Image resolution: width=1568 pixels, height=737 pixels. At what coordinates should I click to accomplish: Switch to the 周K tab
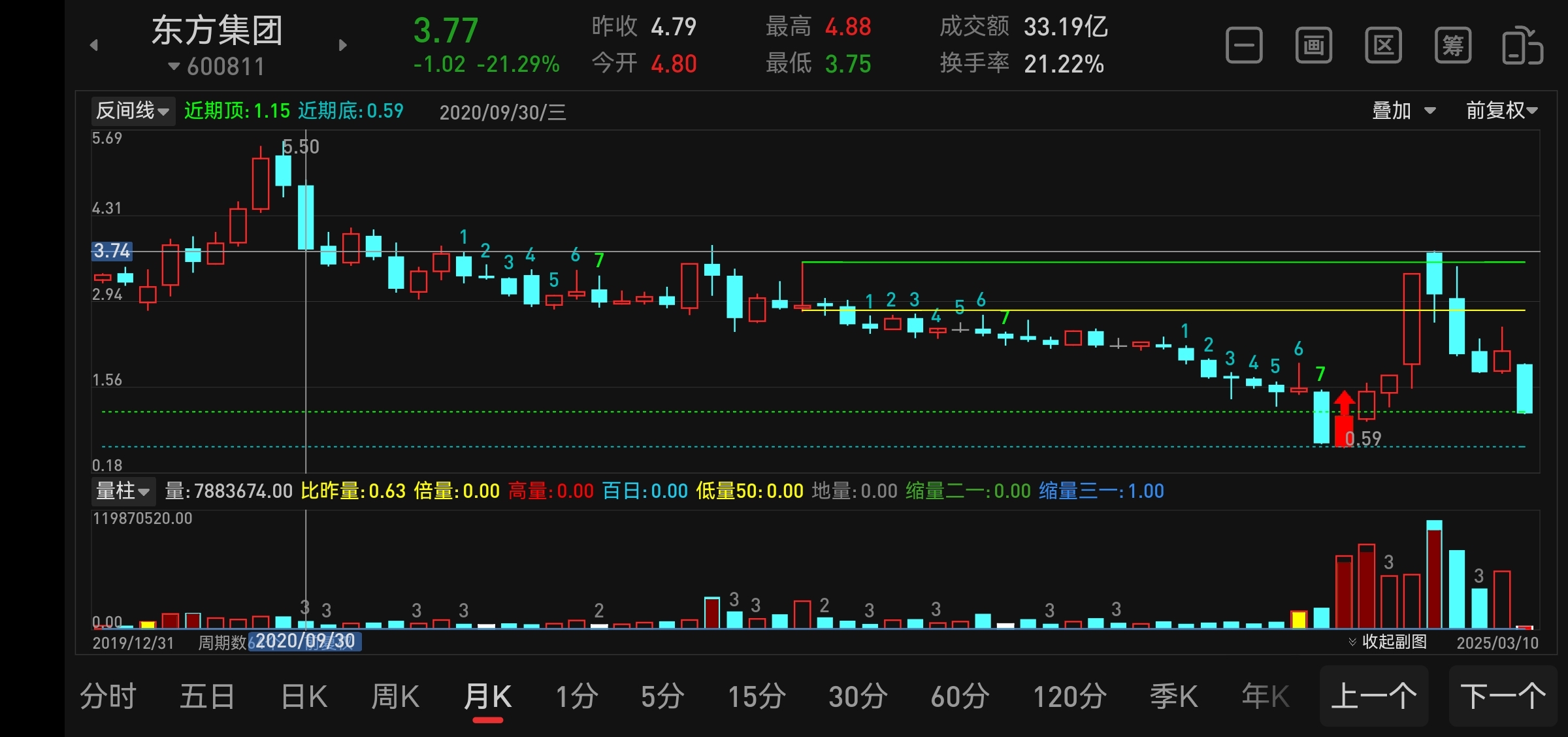tap(395, 696)
